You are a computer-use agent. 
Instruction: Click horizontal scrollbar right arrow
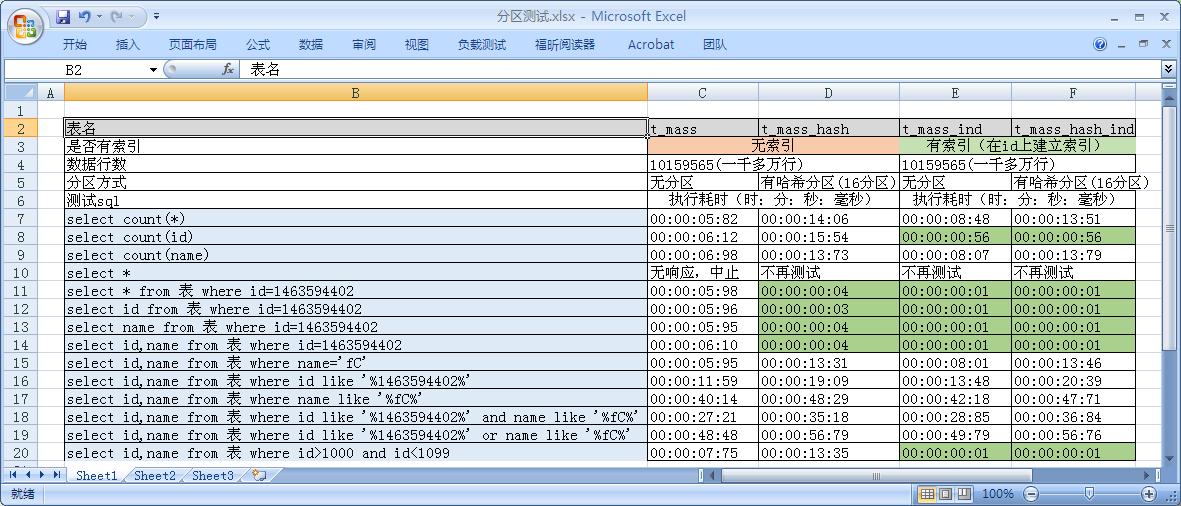pos(1147,475)
